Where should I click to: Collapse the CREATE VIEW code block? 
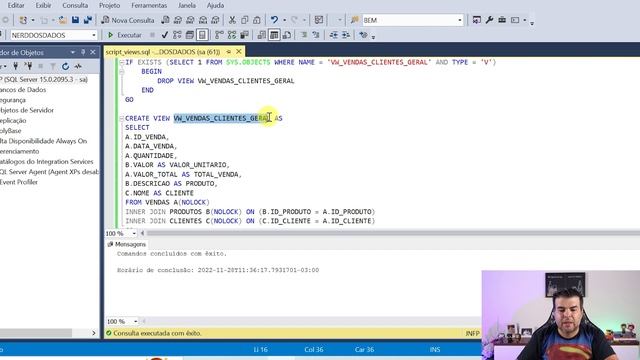coord(122,118)
